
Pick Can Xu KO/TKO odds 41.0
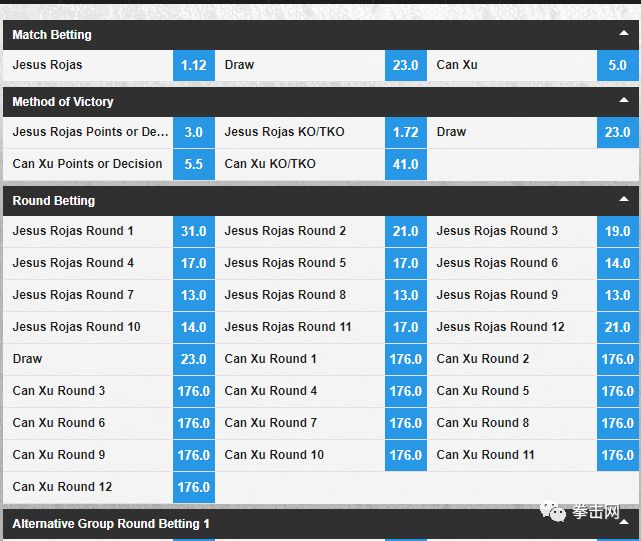406,164
